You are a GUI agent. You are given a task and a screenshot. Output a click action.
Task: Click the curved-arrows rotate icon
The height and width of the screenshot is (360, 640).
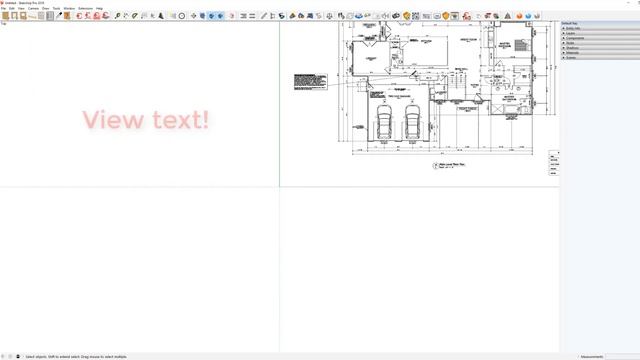[x=282, y=16]
